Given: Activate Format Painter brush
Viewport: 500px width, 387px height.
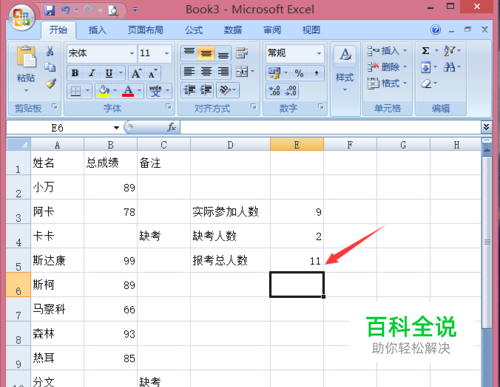Looking at the screenshot, I should (51, 84).
